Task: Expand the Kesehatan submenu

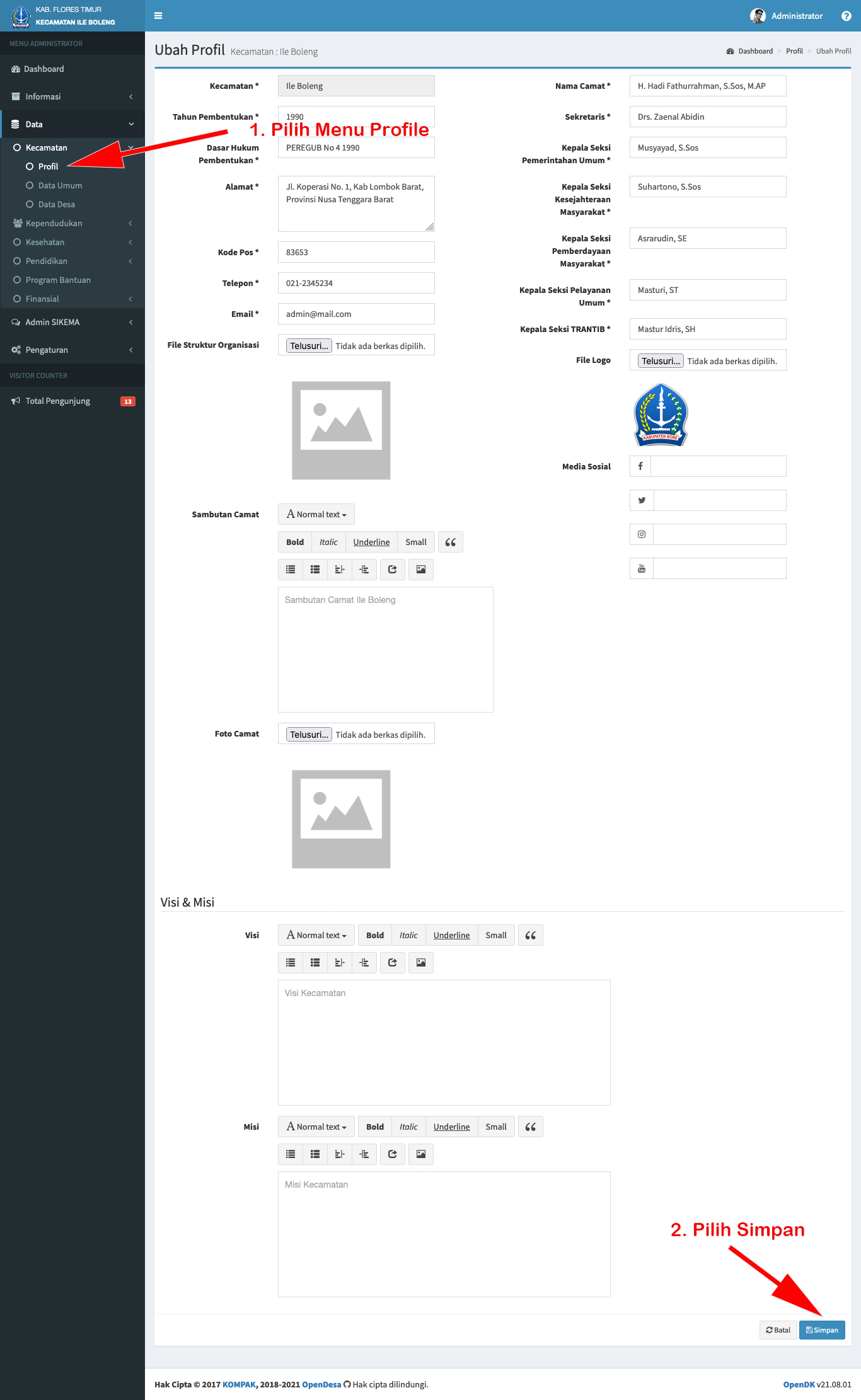Action: [72, 242]
